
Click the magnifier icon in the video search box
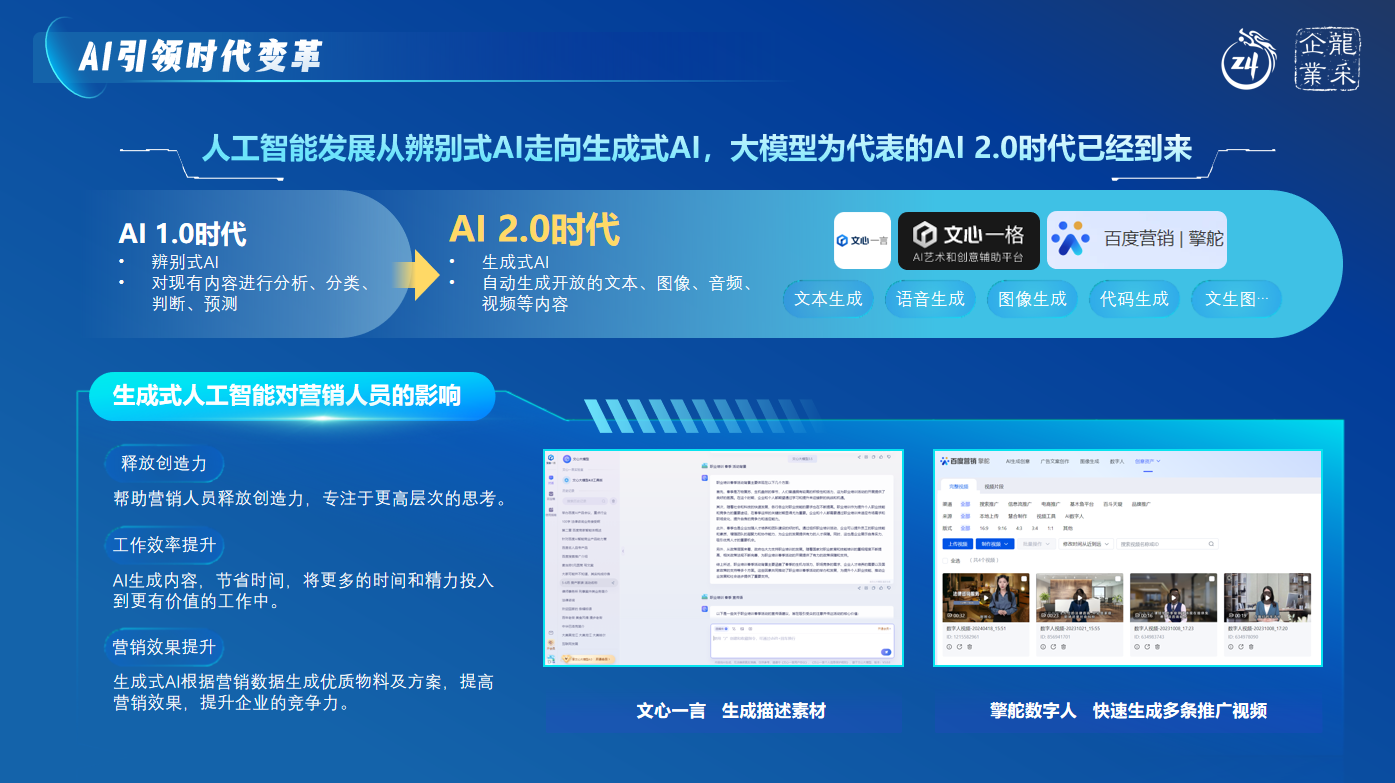tap(1212, 544)
